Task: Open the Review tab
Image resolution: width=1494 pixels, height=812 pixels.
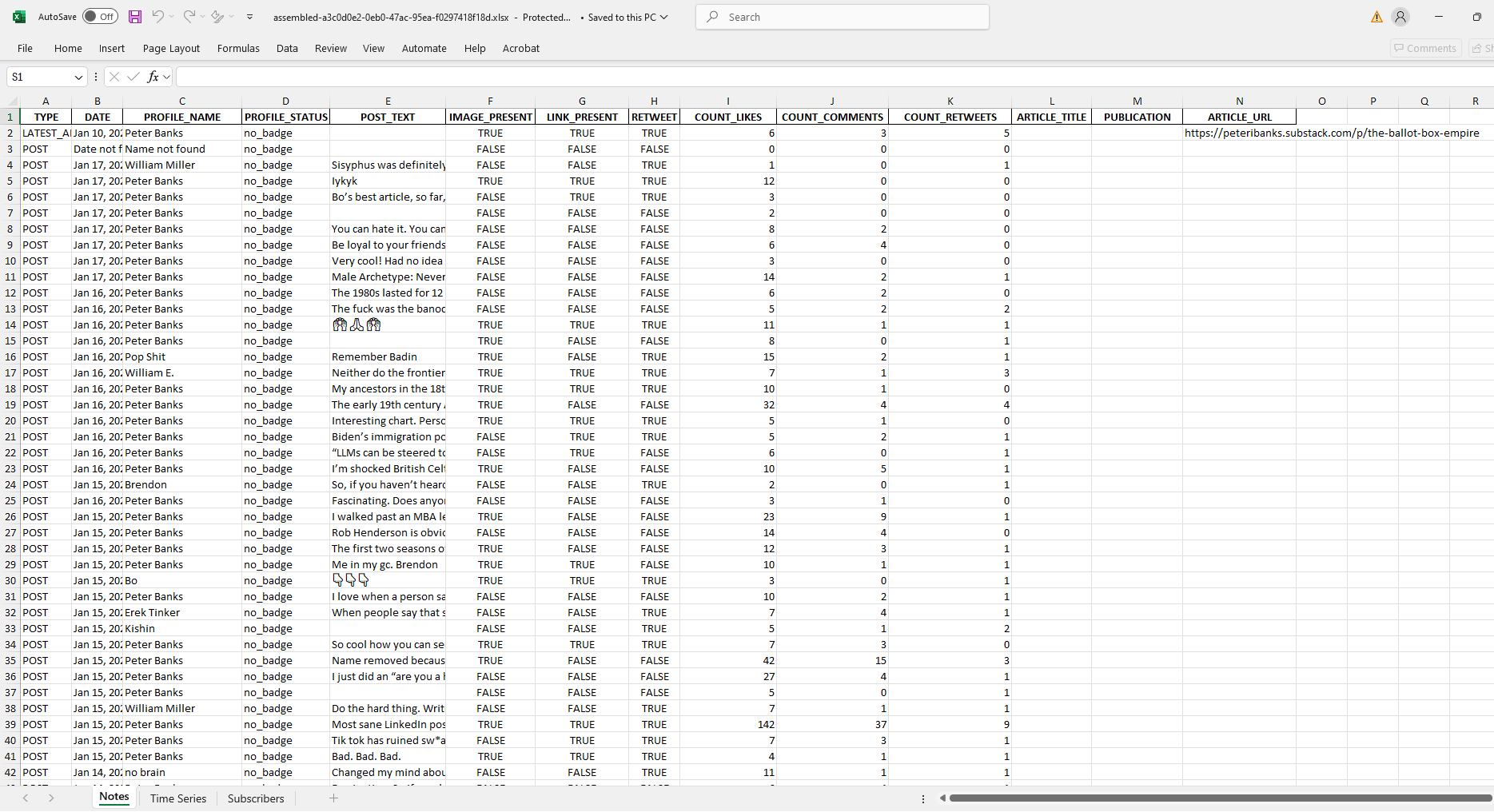Action: pos(331,48)
